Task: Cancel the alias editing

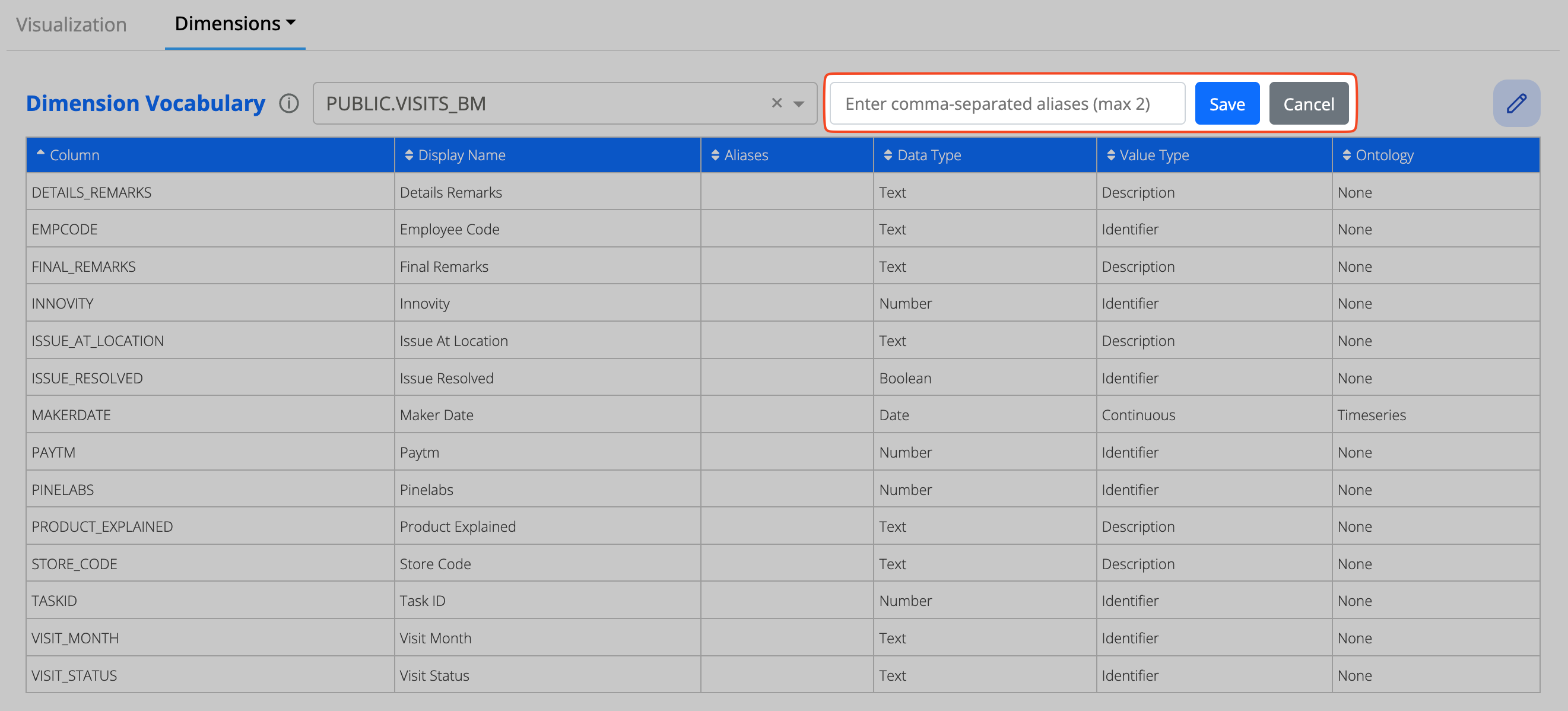Action: pos(1309,103)
